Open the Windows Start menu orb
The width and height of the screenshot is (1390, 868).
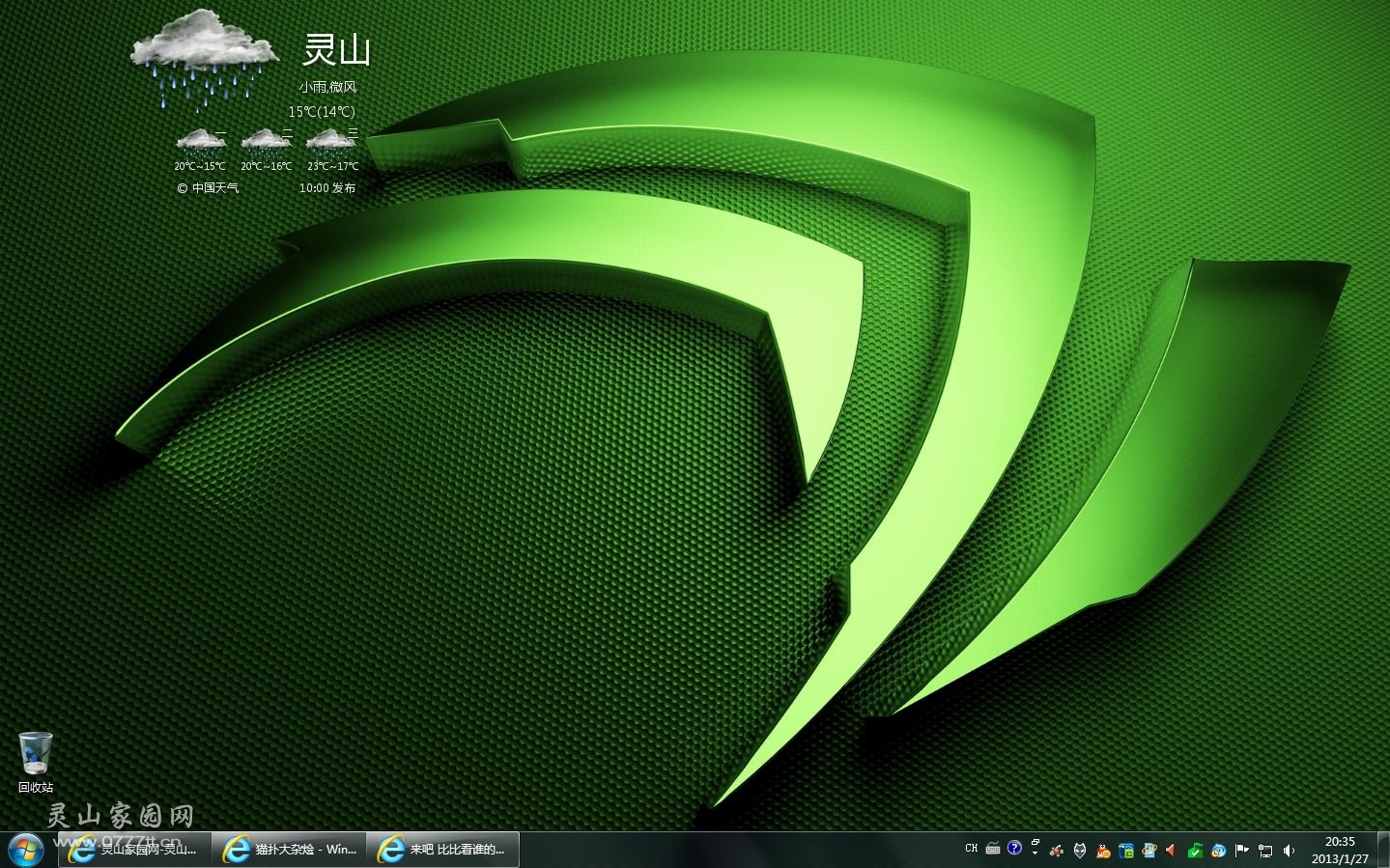point(26,850)
